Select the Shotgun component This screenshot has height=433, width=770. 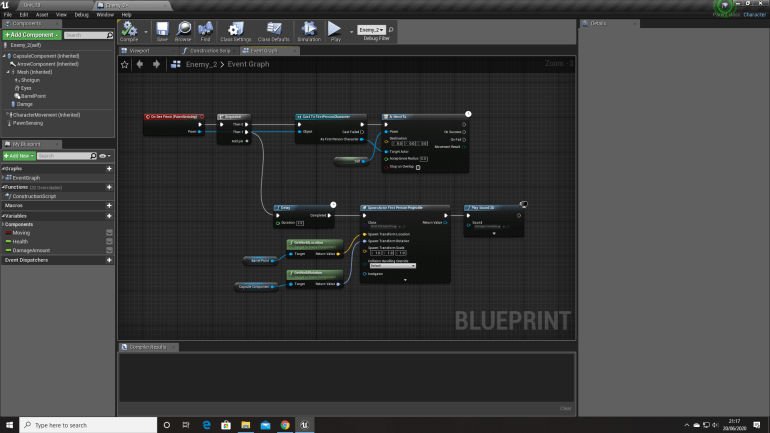point(30,80)
